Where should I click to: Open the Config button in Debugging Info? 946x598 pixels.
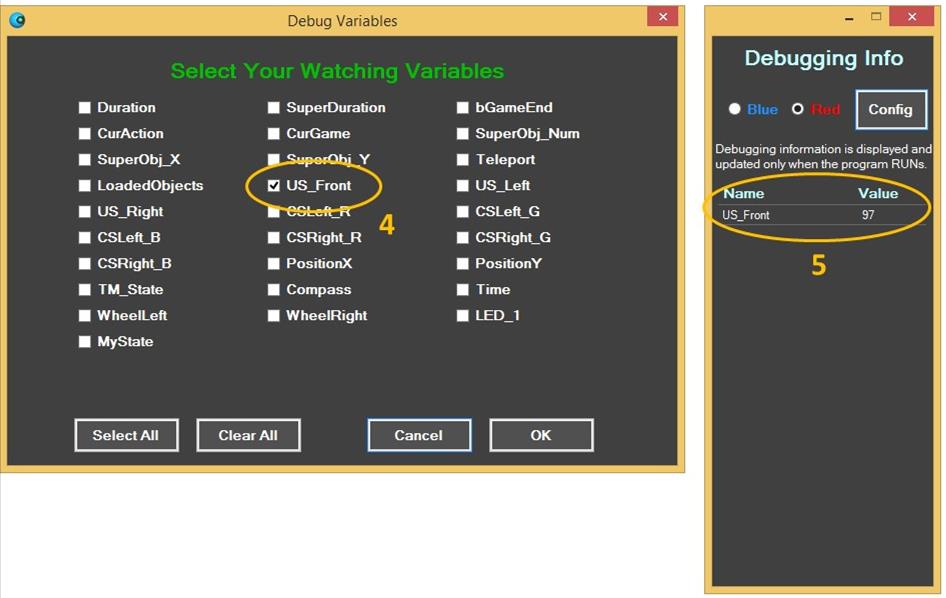click(x=890, y=109)
